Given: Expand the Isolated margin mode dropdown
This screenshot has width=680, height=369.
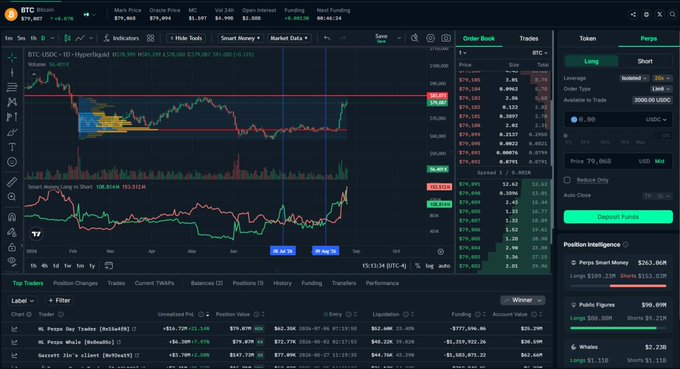Looking at the screenshot, I should [634, 78].
